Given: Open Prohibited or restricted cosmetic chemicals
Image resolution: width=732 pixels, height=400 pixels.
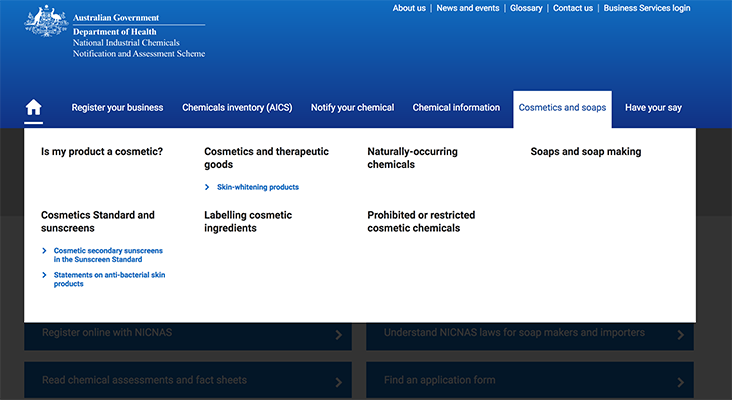Looking at the screenshot, I should tap(421, 221).
